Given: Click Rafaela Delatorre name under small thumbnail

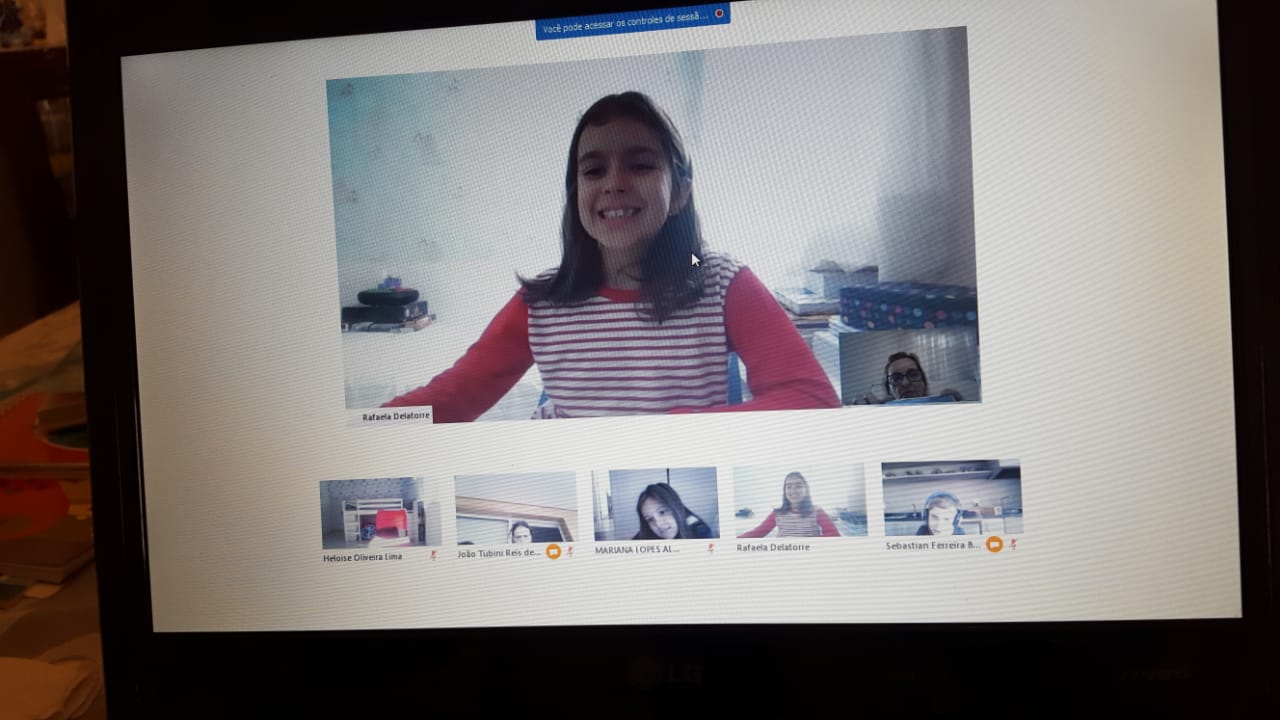Looking at the screenshot, I should 773,547.
